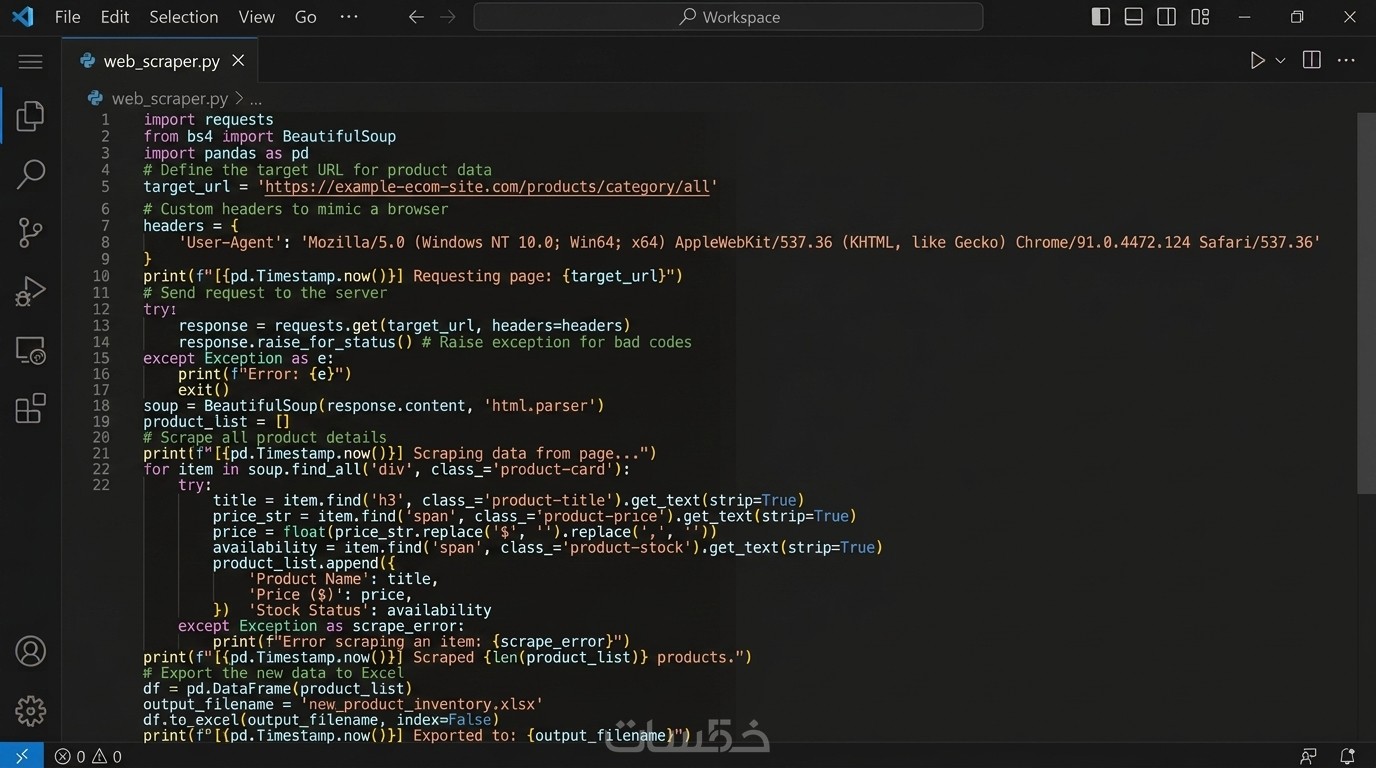This screenshot has width=1376, height=768.
Task: Split the editor to the right
Action: pos(1312,61)
